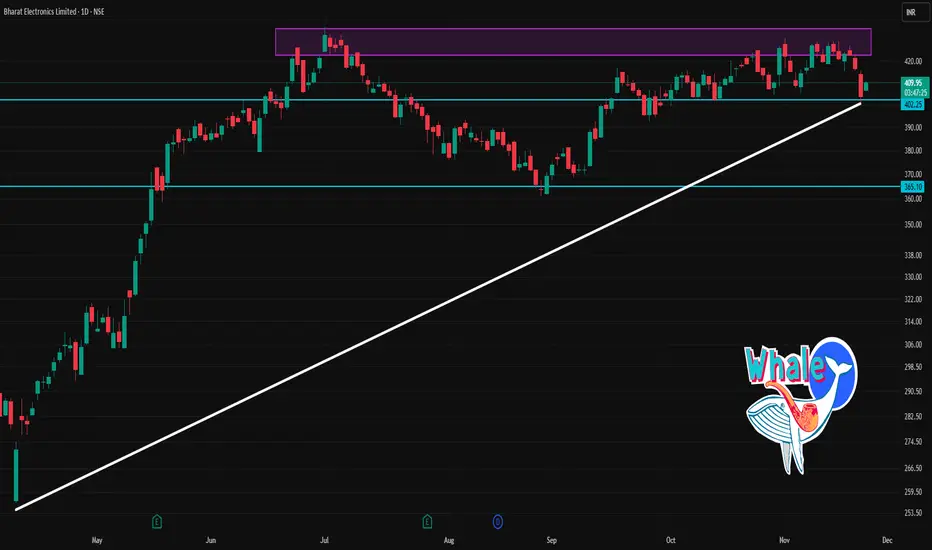
Task: Click the 380.00 price axis label
Action: (913, 150)
